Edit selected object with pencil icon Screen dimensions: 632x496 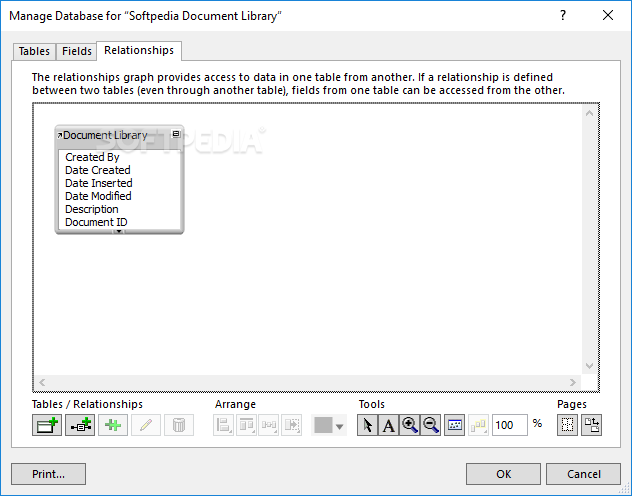[146, 425]
